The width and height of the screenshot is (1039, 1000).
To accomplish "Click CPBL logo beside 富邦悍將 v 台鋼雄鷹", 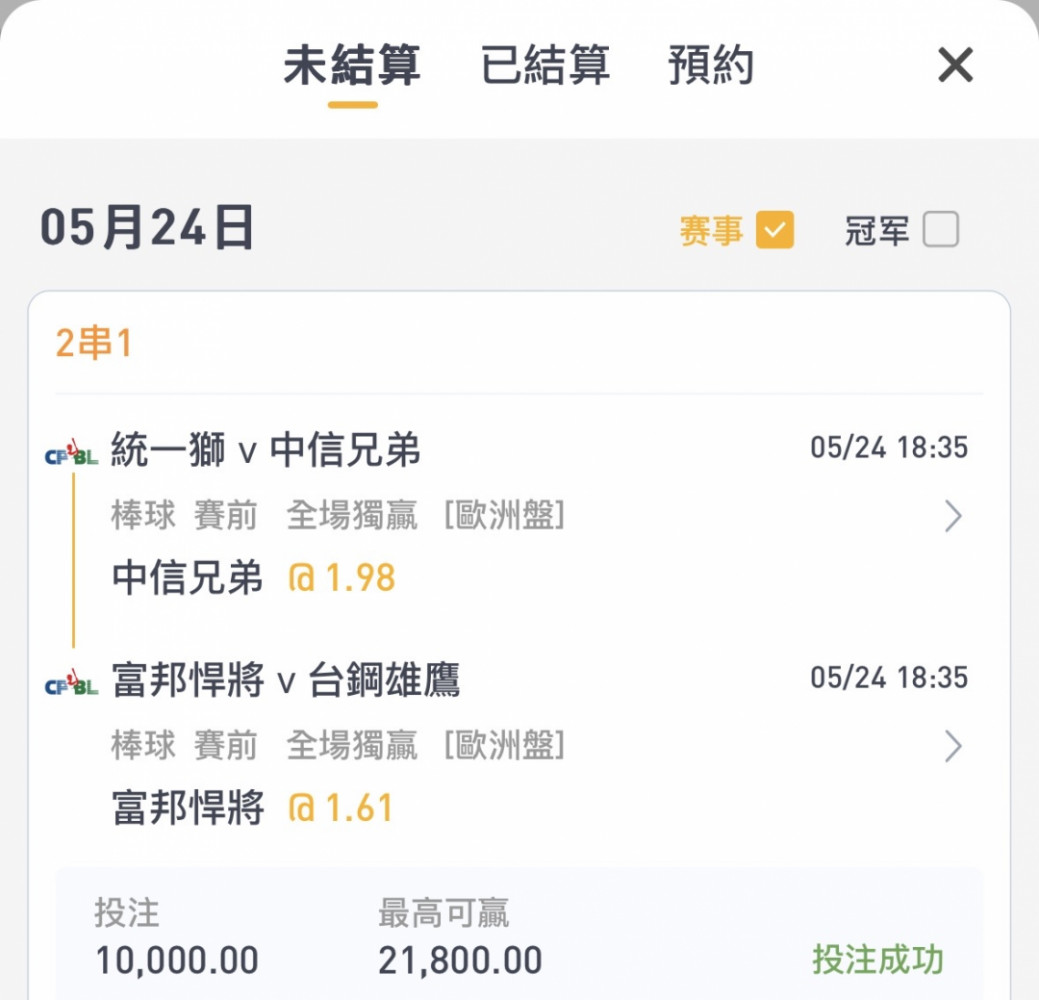I will (72, 686).
